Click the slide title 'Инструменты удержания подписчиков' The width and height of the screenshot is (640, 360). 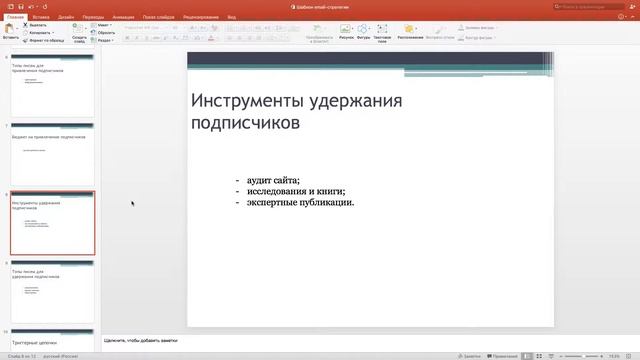pyautogui.click(x=296, y=111)
